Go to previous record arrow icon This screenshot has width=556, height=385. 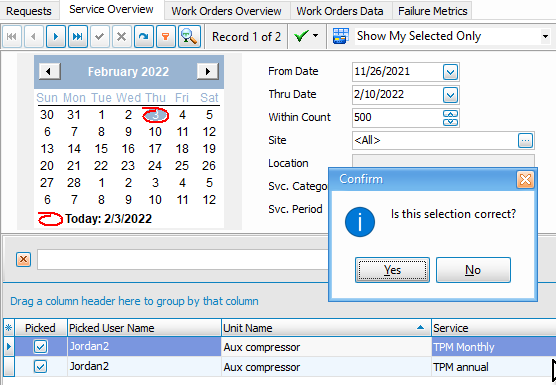tap(34, 36)
